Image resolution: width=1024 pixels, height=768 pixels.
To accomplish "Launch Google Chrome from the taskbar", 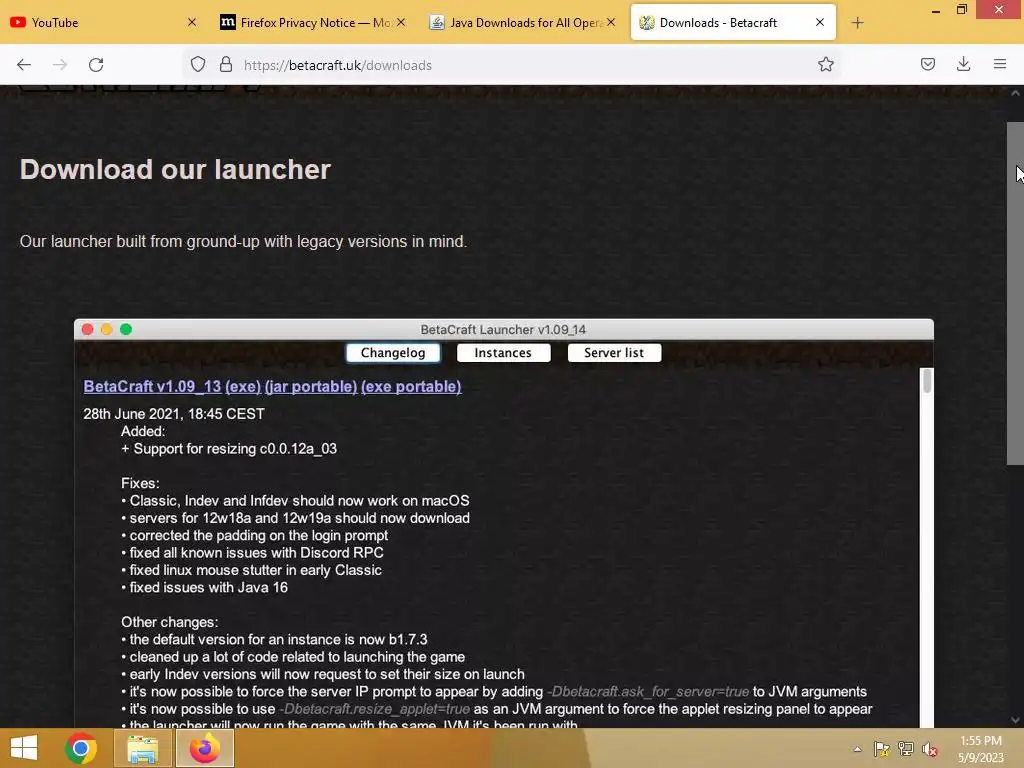I will pyautogui.click(x=81, y=748).
